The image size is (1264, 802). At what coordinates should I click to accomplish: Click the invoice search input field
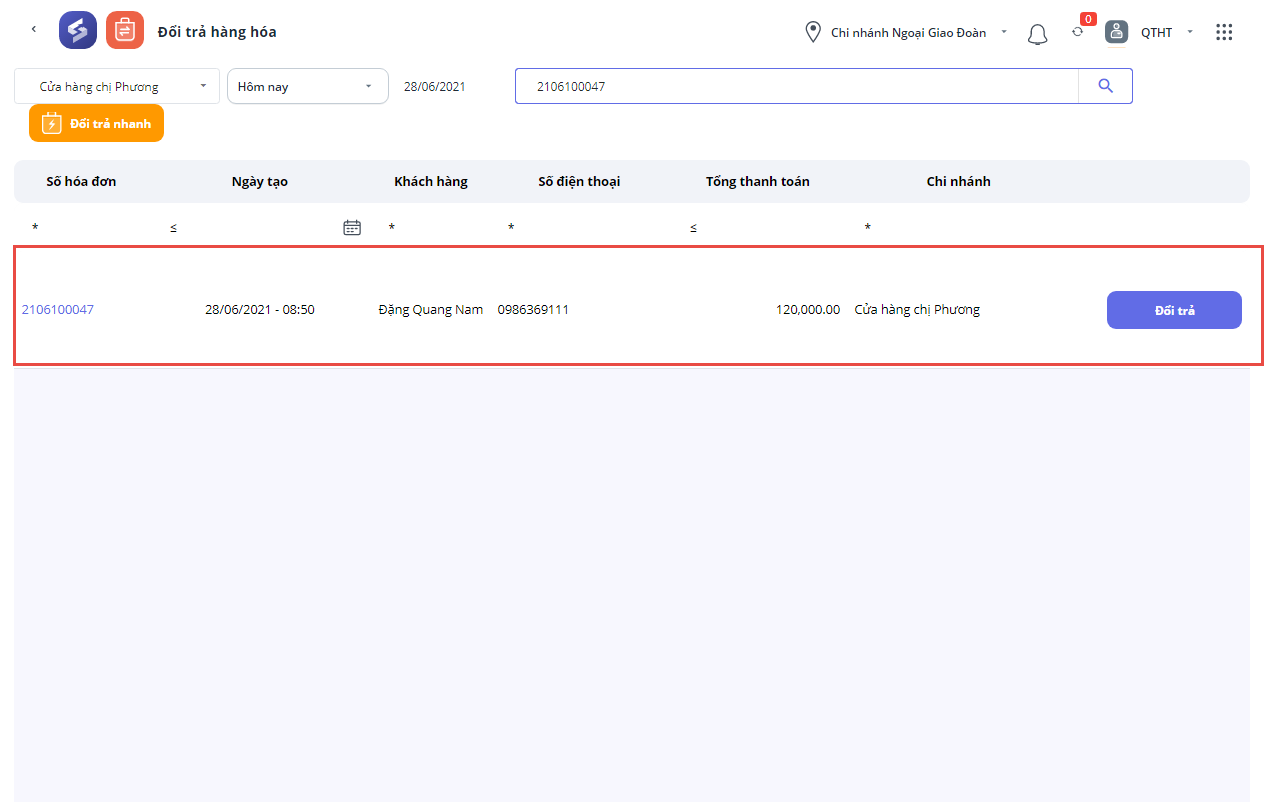pos(797,86)
